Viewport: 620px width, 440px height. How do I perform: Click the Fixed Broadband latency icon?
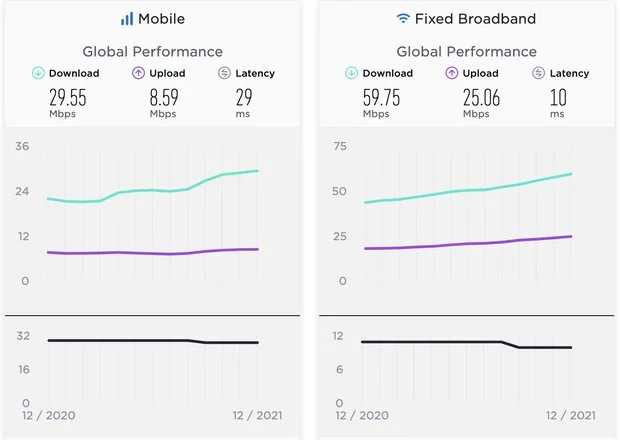(540, 72)
